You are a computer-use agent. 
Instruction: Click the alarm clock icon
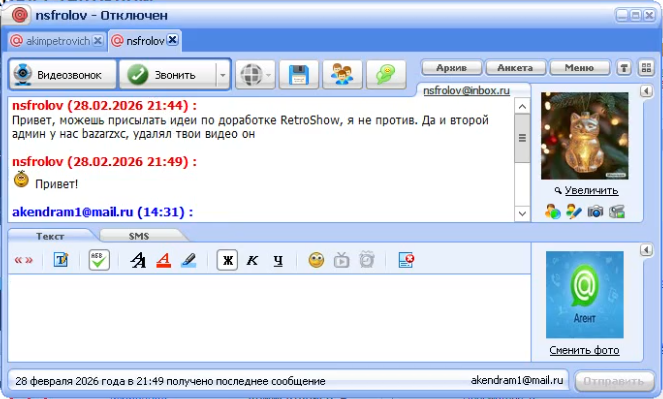(367, 260)
